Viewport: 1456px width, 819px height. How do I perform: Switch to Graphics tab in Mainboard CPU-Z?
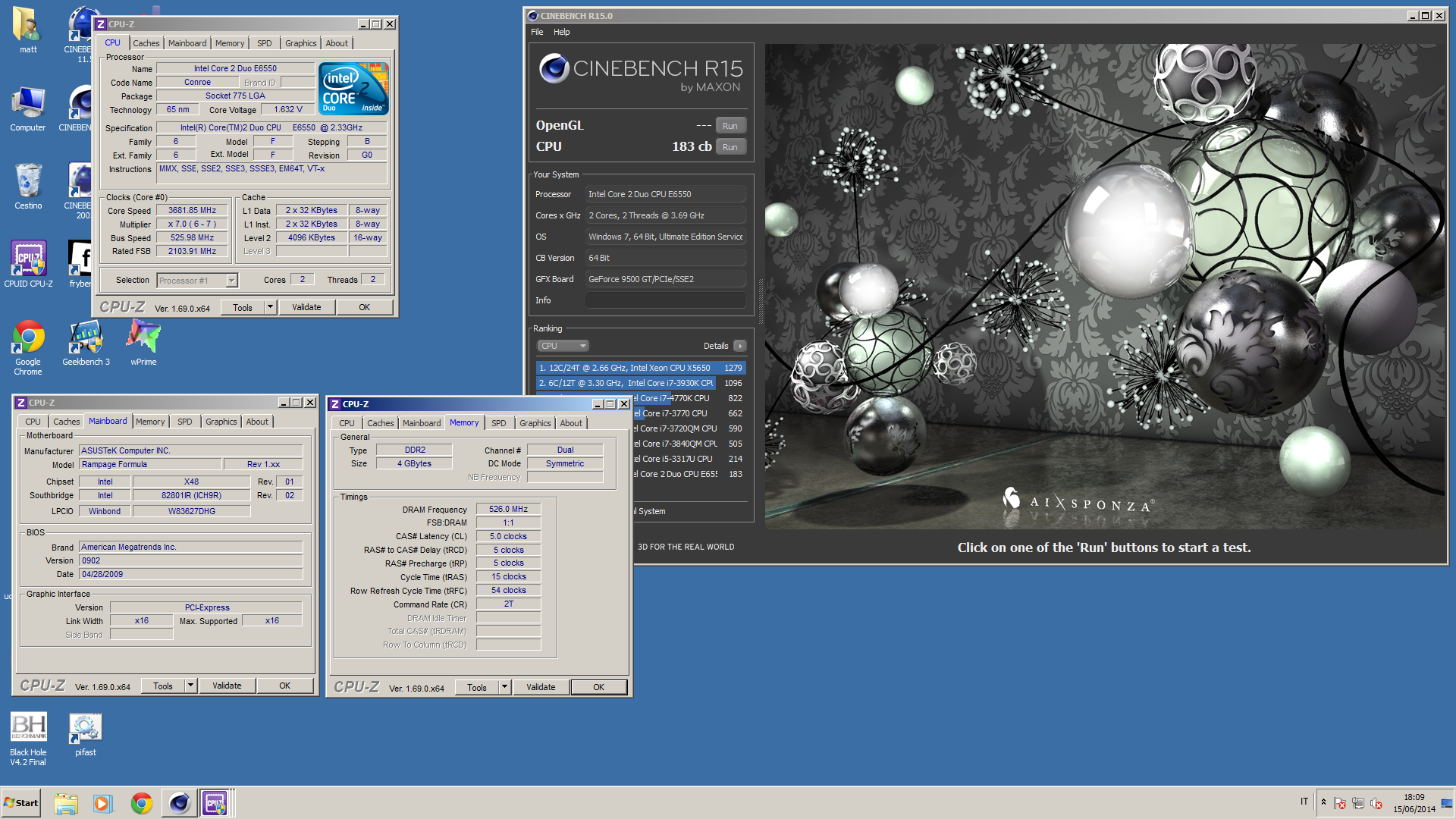pos(221,422)
